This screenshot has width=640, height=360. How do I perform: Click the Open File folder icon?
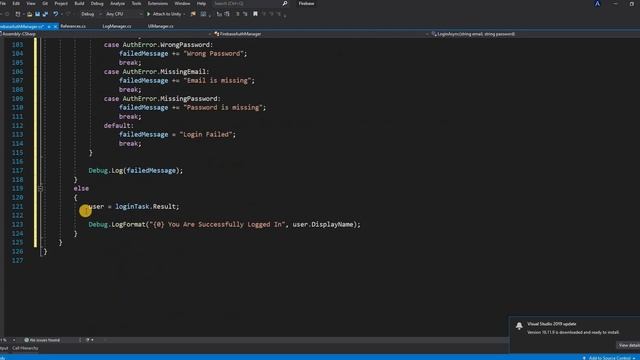tap(29, 14)
